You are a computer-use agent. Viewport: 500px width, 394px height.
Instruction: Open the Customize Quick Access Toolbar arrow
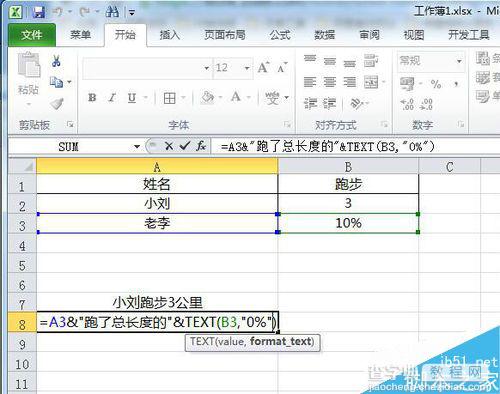coord(132,13)
